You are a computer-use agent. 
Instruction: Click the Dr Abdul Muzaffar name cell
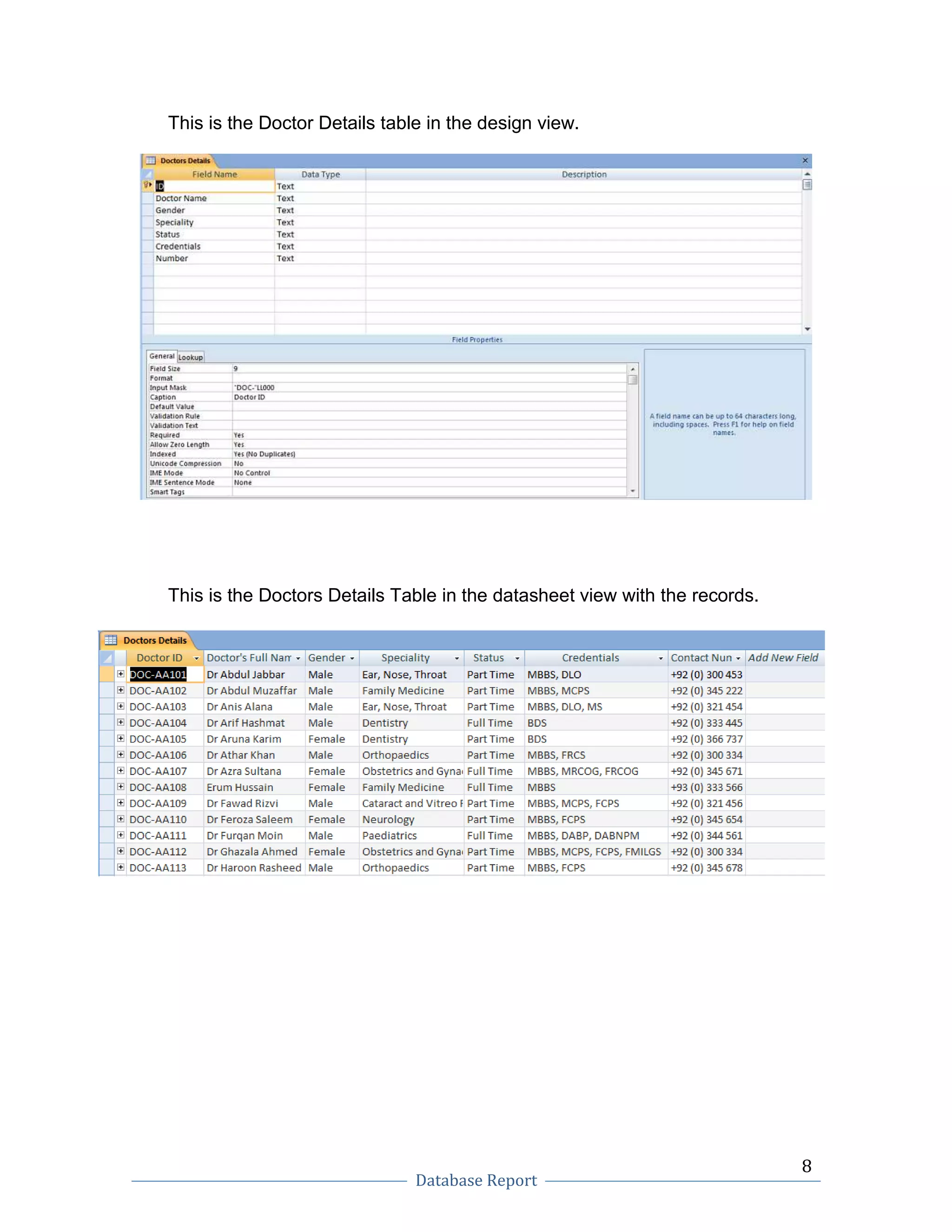(254, 690)
